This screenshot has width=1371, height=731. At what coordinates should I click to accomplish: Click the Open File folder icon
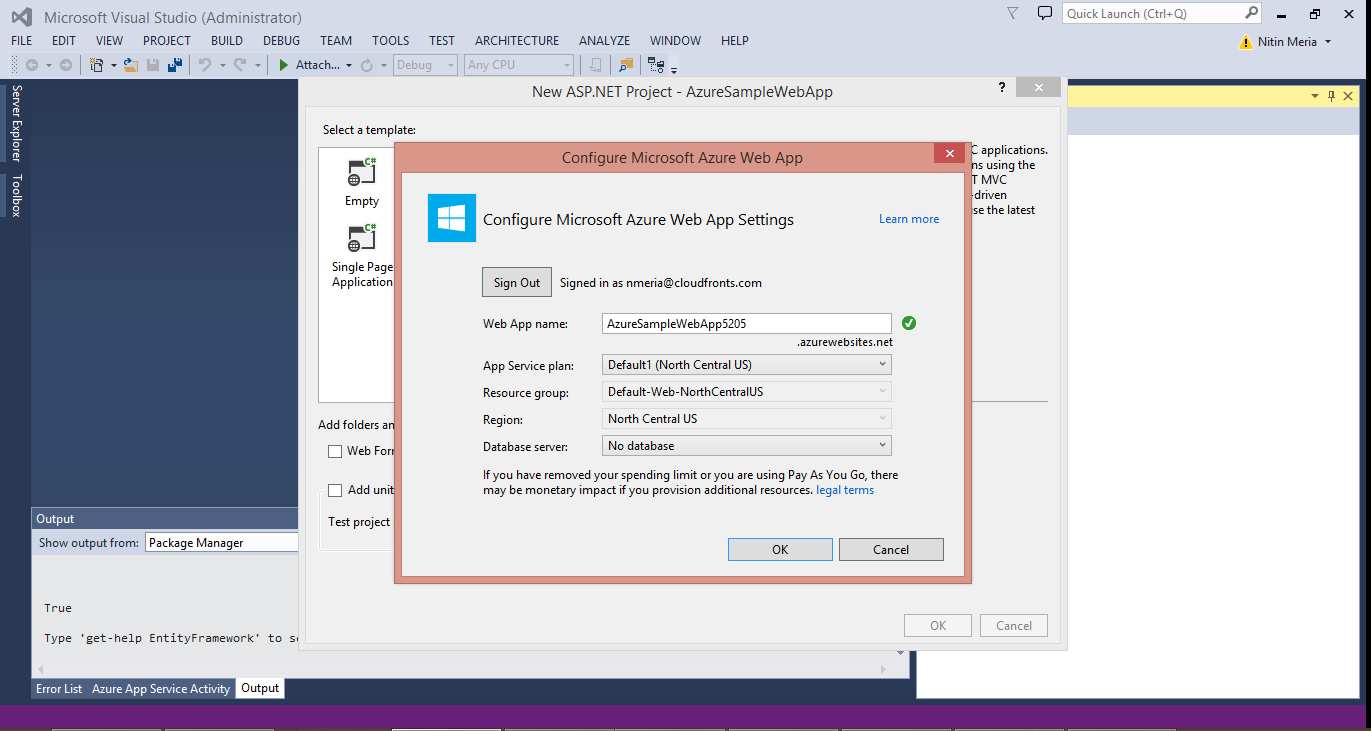coord(130,65)
